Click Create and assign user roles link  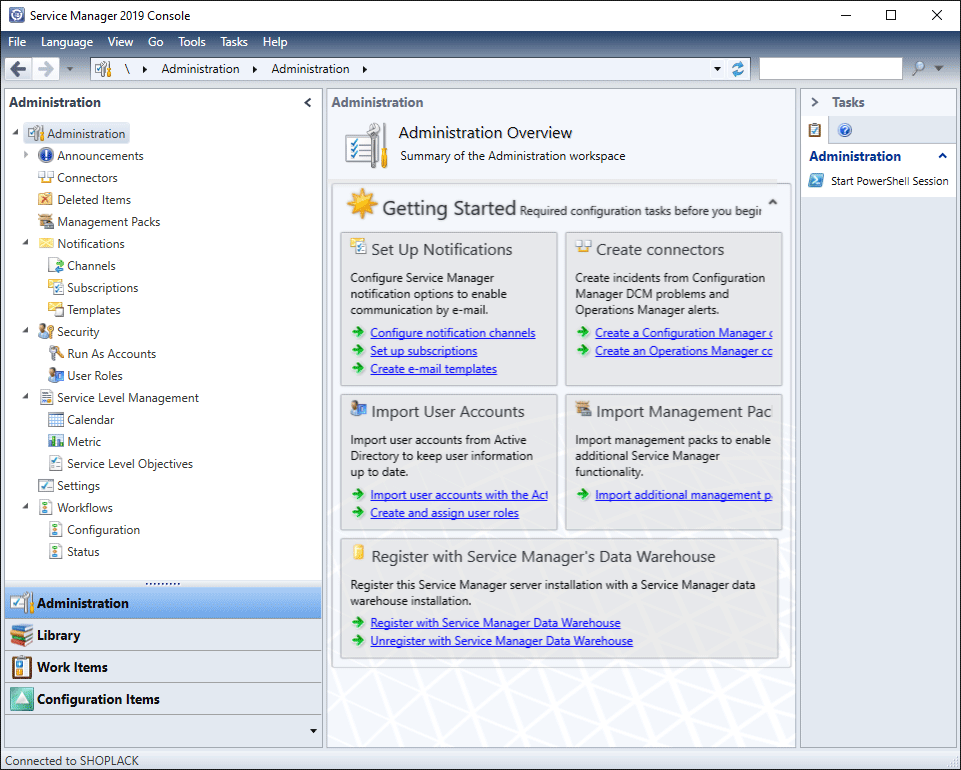pos(444,513)
